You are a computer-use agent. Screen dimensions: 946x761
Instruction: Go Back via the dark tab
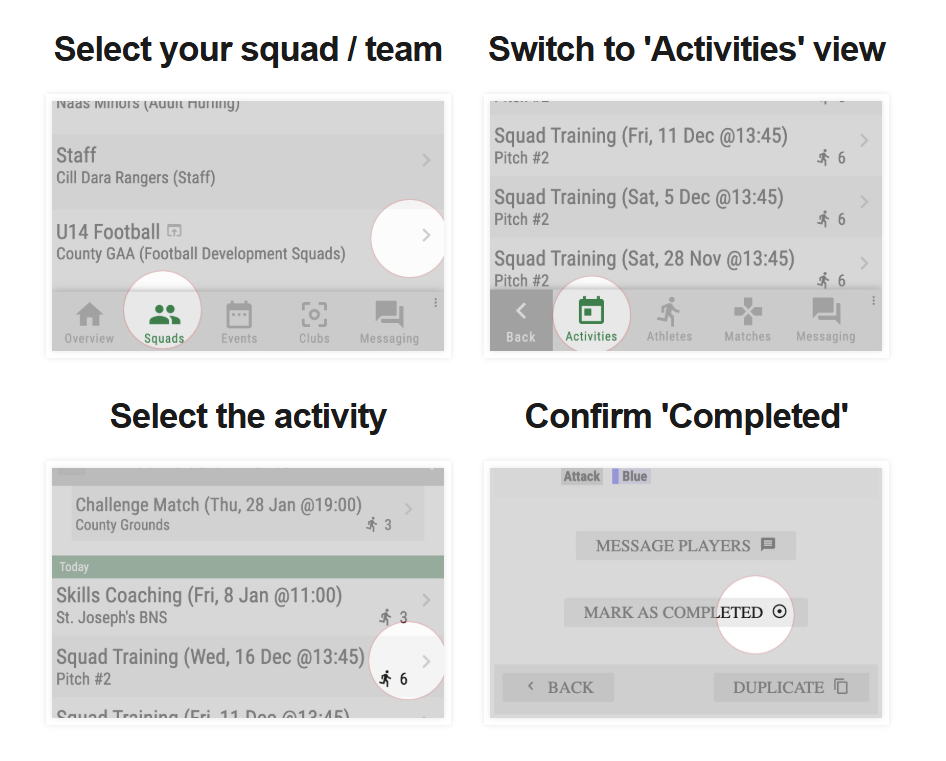pos(520,320)
